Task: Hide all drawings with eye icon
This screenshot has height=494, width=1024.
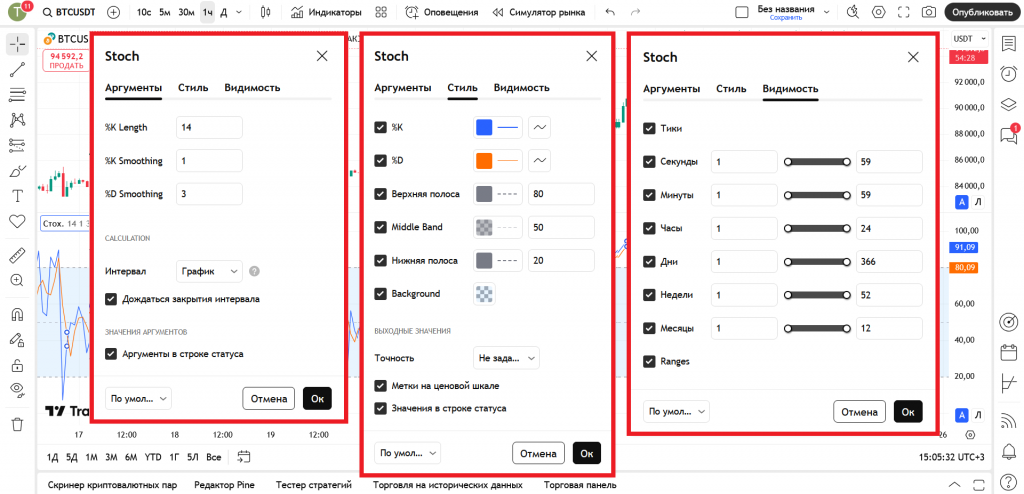Action: pyautogui.click(x=18, y=390)
